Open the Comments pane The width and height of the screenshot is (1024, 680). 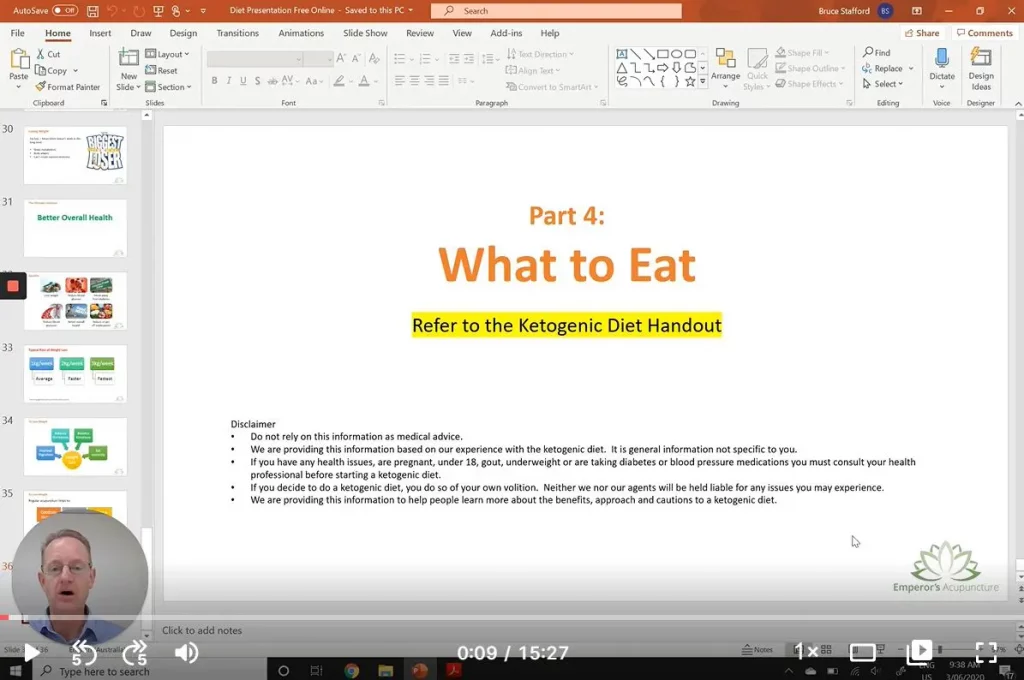pyautogui.click(x=984, y=33)
